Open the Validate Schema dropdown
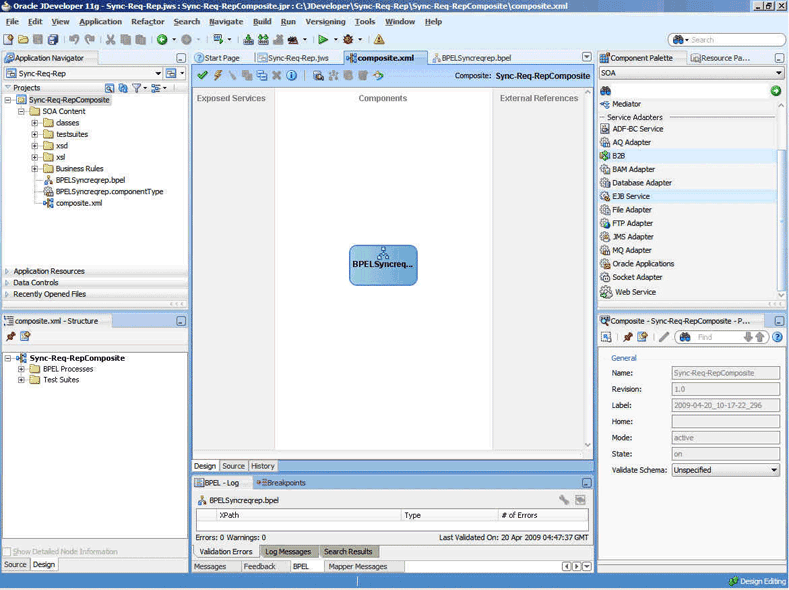789x590 pixels. pyautogui.click(x=773, y=470)
